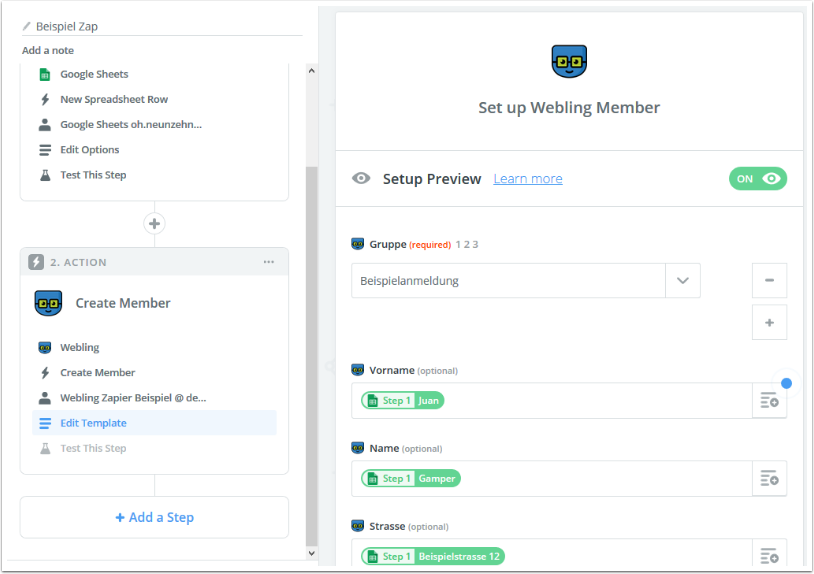Add another Gruppe with the plus button
Screen dimensions: 814x574
pos(769,322)
